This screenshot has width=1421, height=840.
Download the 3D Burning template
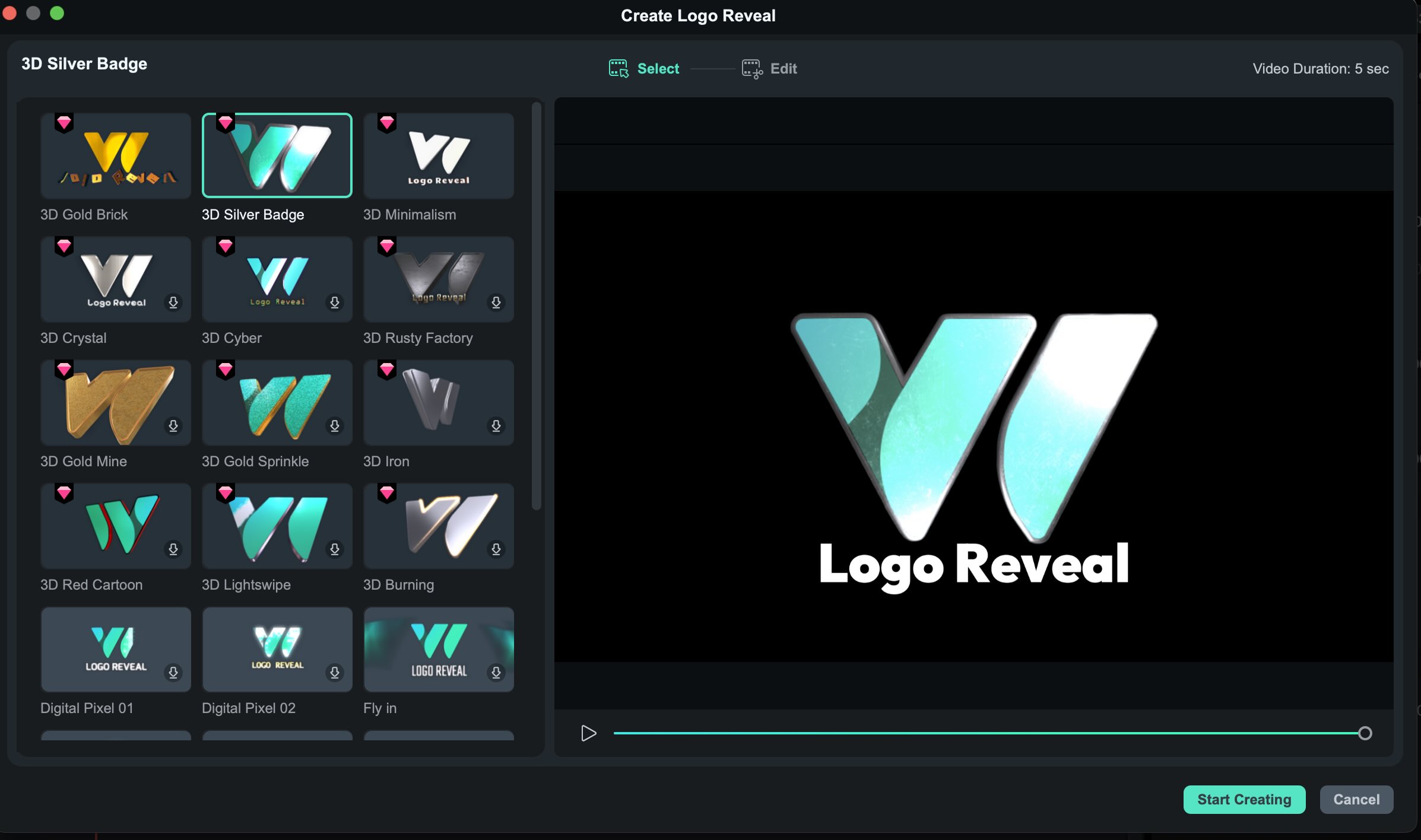click(x=496, y=549)
